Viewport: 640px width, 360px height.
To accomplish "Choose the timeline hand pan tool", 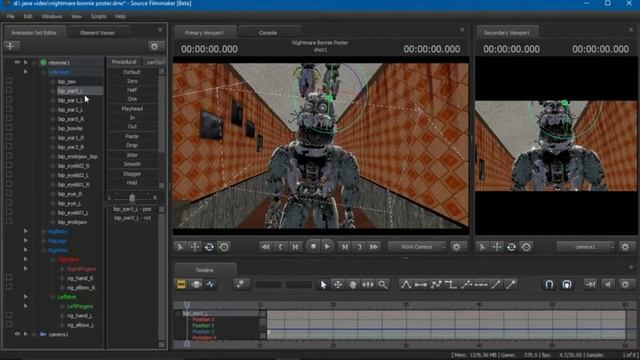I will 353,284.
